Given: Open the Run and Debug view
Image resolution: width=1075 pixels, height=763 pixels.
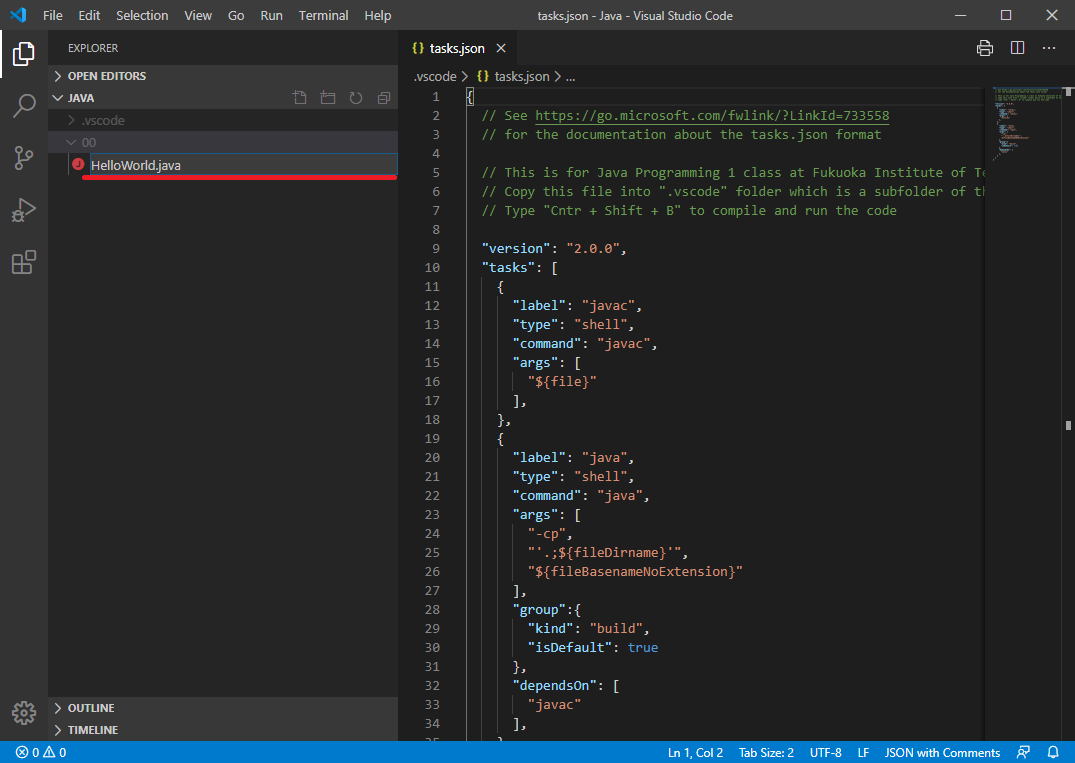Looking at the screenshot, I should [23, 210].
